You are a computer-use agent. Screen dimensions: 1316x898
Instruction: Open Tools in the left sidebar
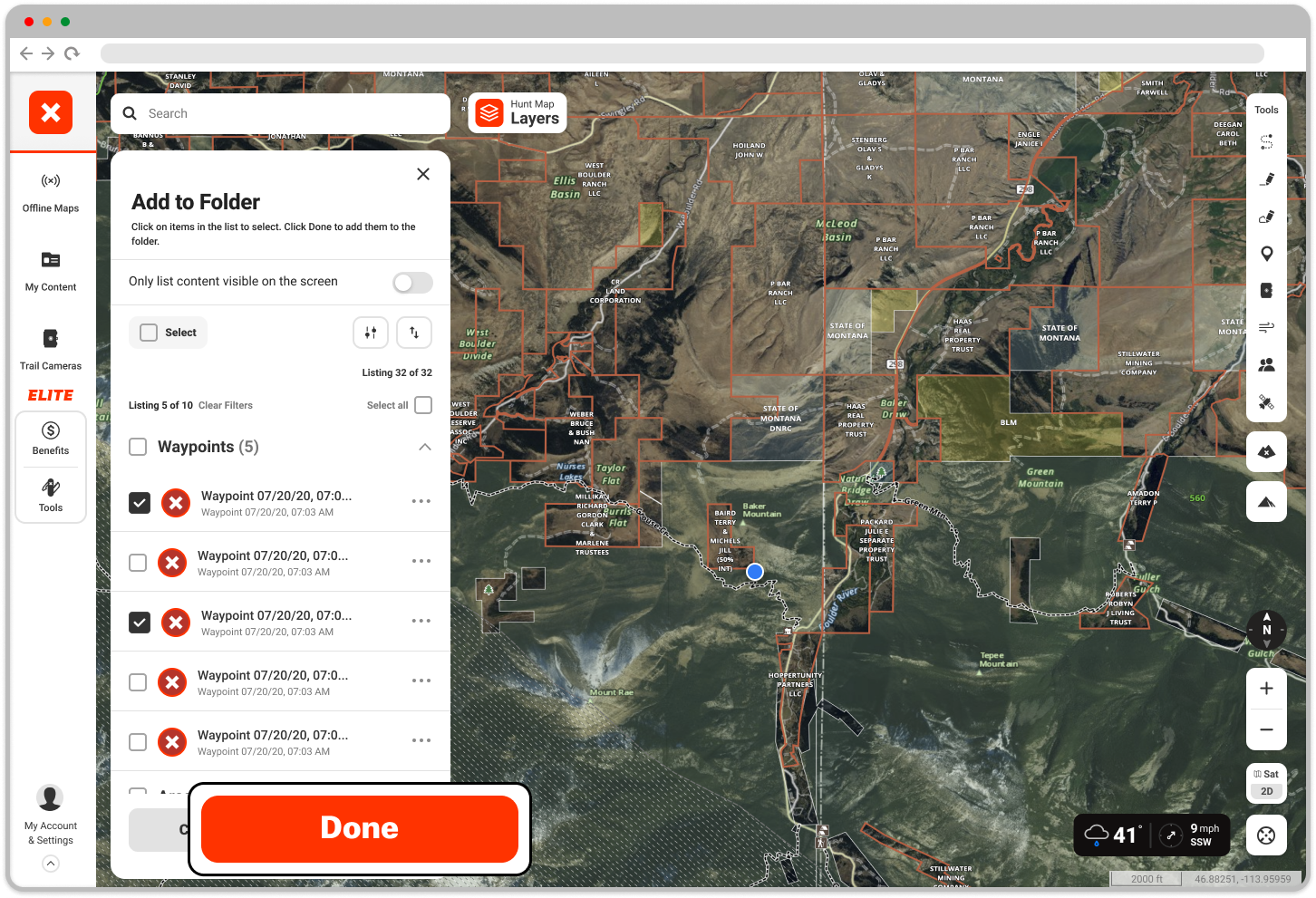tap(51, 495)
